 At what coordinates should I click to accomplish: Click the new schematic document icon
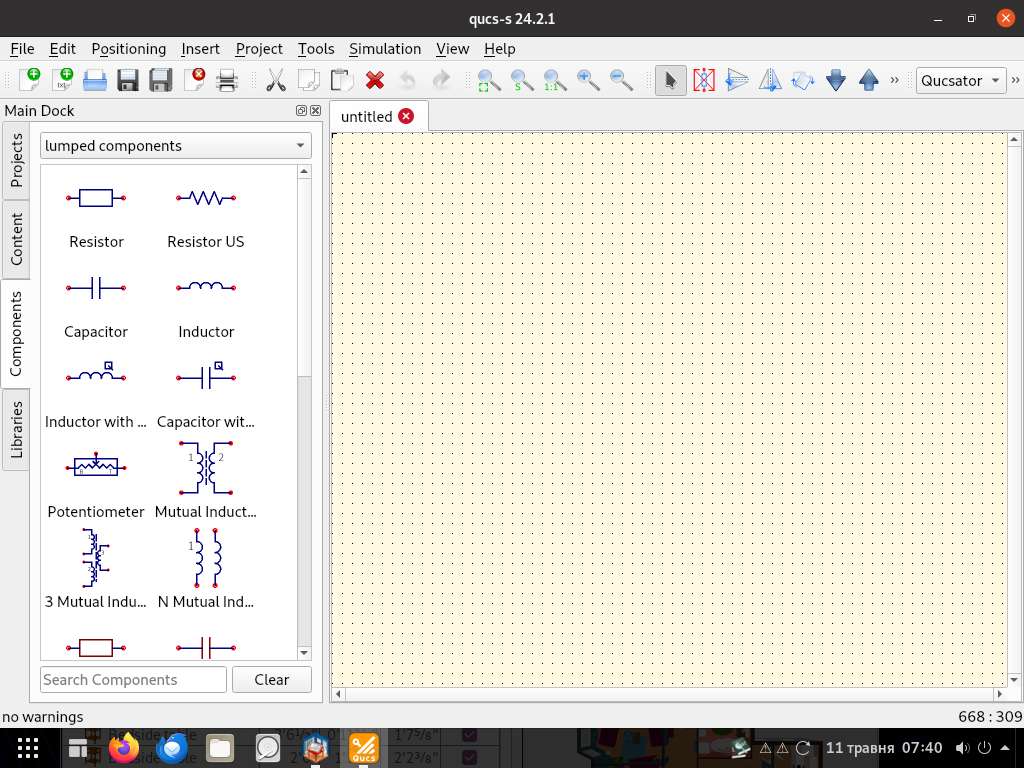pyautogui.click(x=29, y=80)
